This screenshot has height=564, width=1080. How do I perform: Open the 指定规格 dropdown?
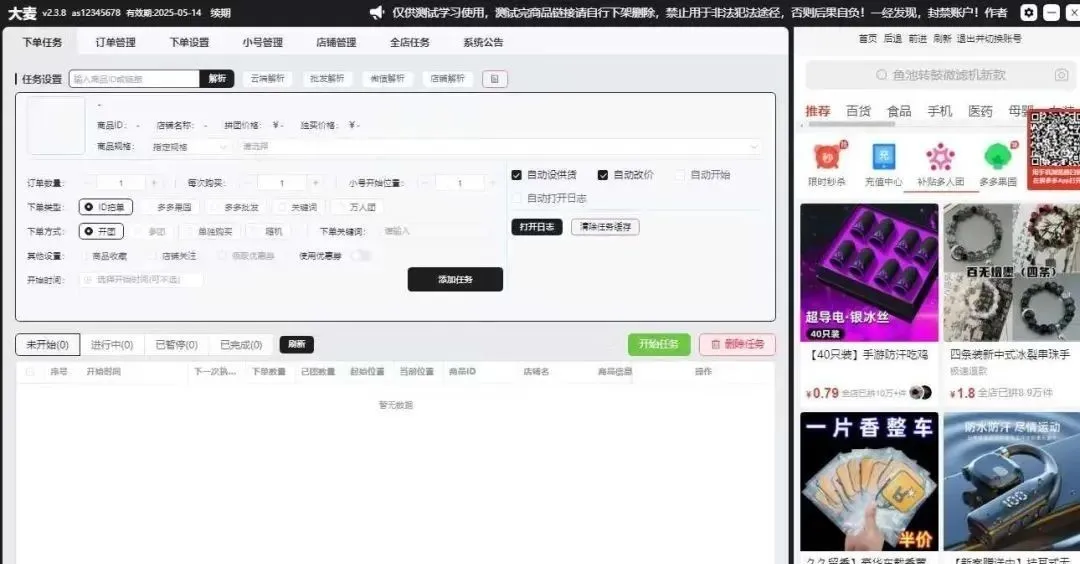(x=185, y=147)
